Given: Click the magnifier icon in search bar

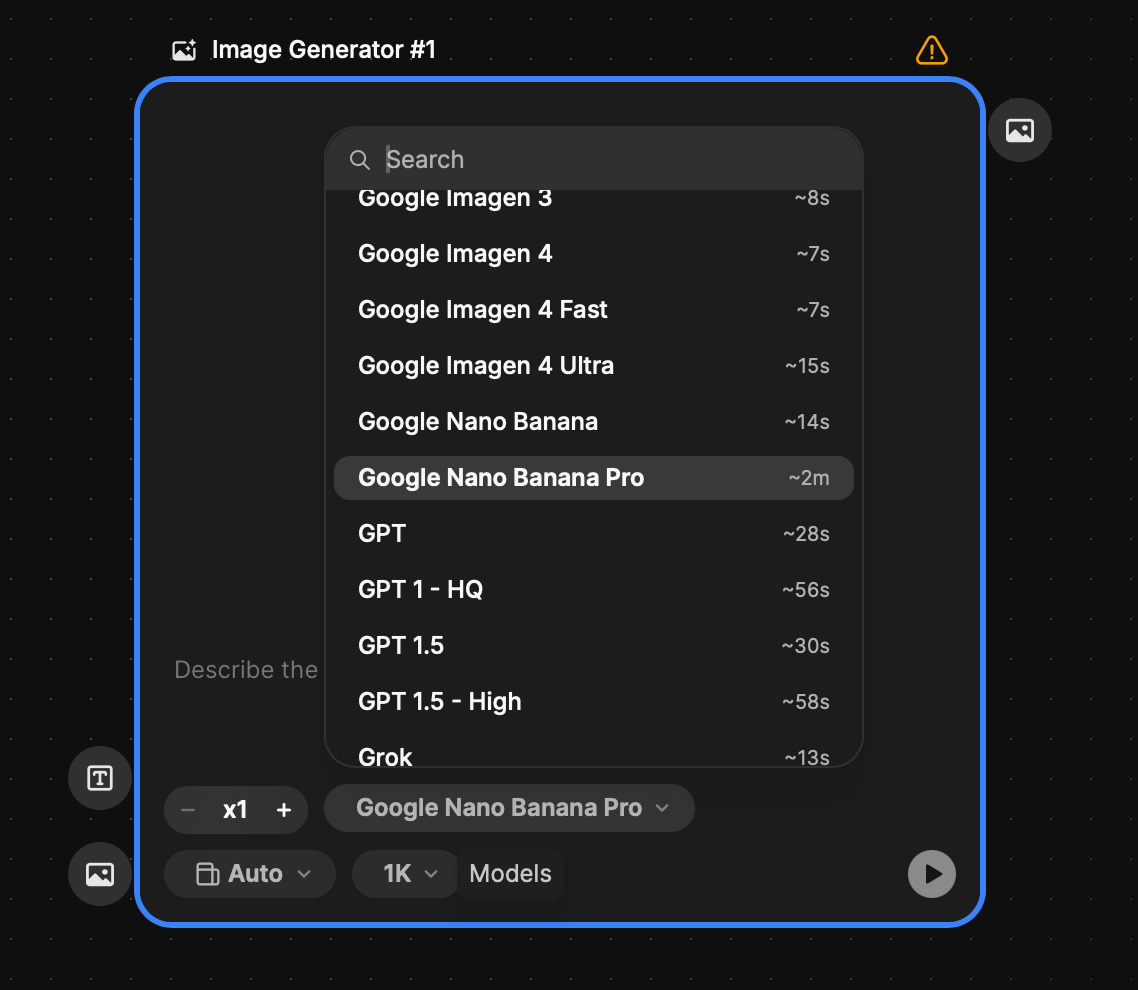Looking at the screenshot, I should point(359,160).
